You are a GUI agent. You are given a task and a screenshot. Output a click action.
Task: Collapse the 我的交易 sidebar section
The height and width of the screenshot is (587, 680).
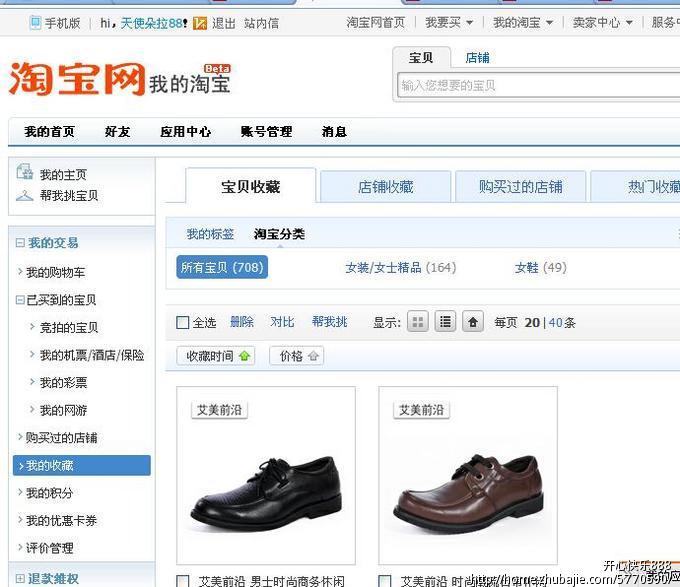tap(20, 243)
